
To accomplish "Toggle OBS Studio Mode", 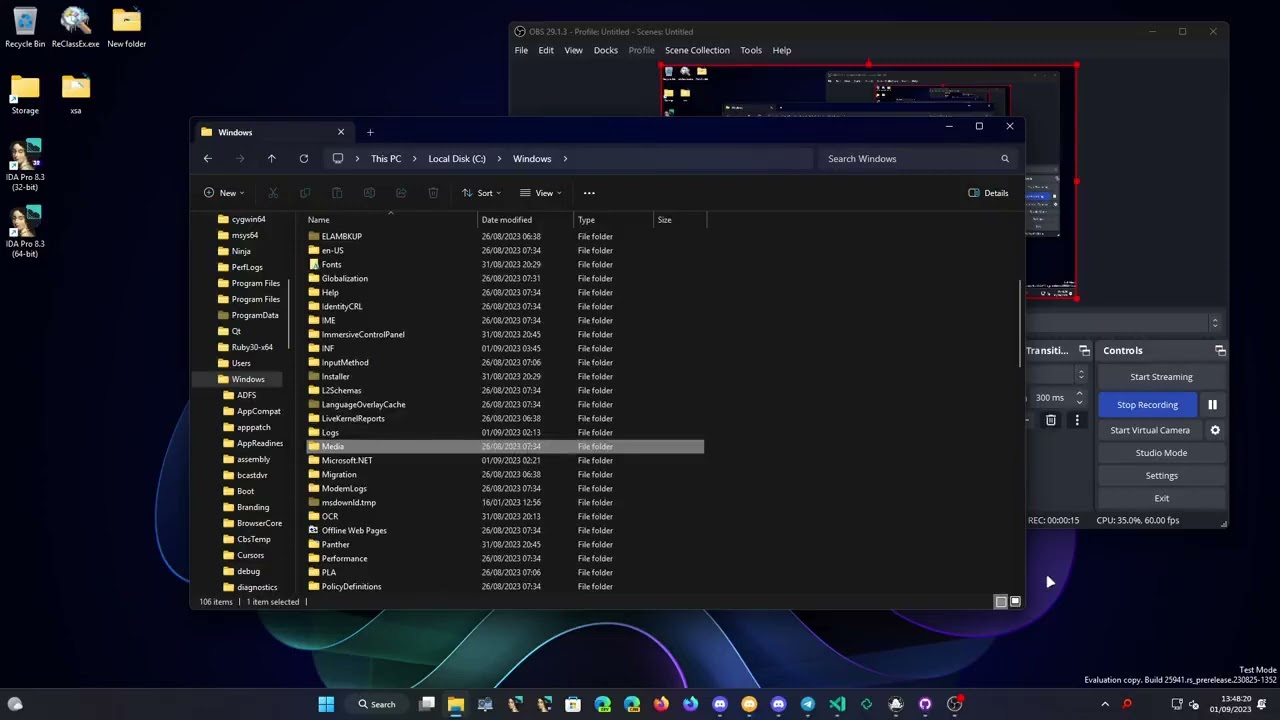I will pyautogui.click(x=1161, y=453).
